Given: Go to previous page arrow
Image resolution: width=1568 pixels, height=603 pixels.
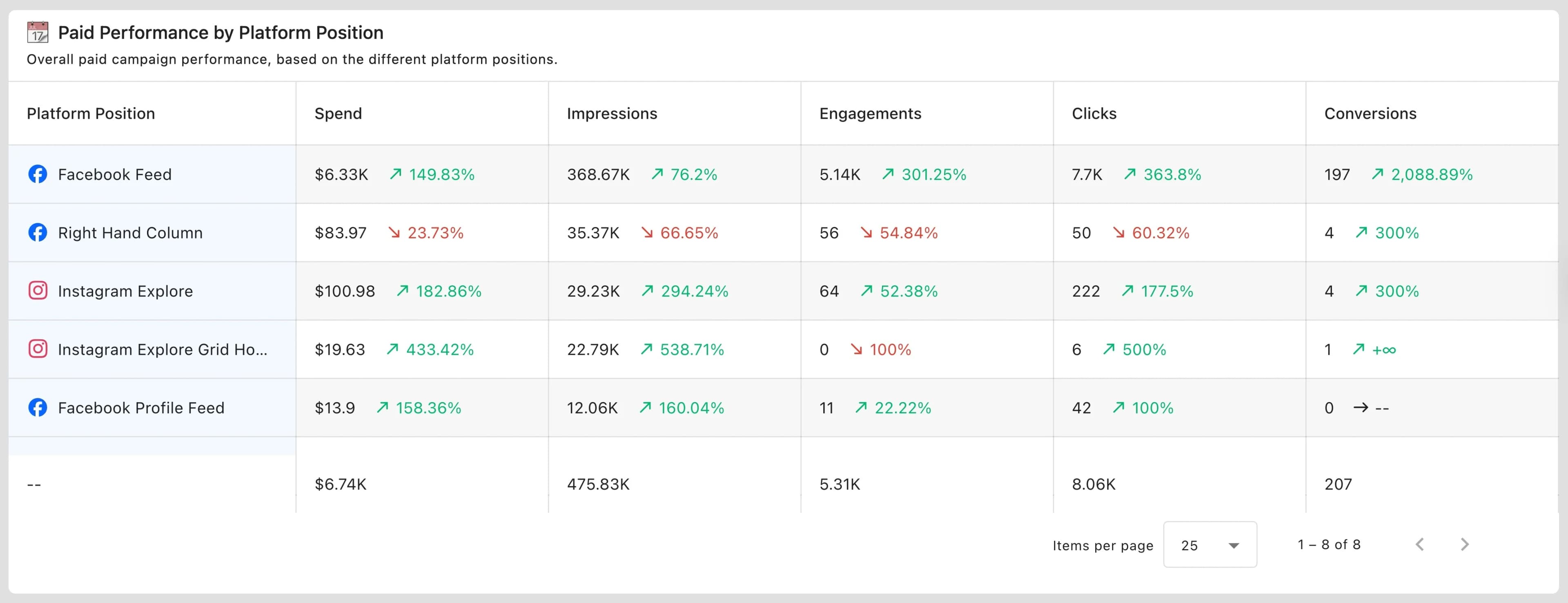Looking at the screenshot, I should click(x=1419, y=544).
